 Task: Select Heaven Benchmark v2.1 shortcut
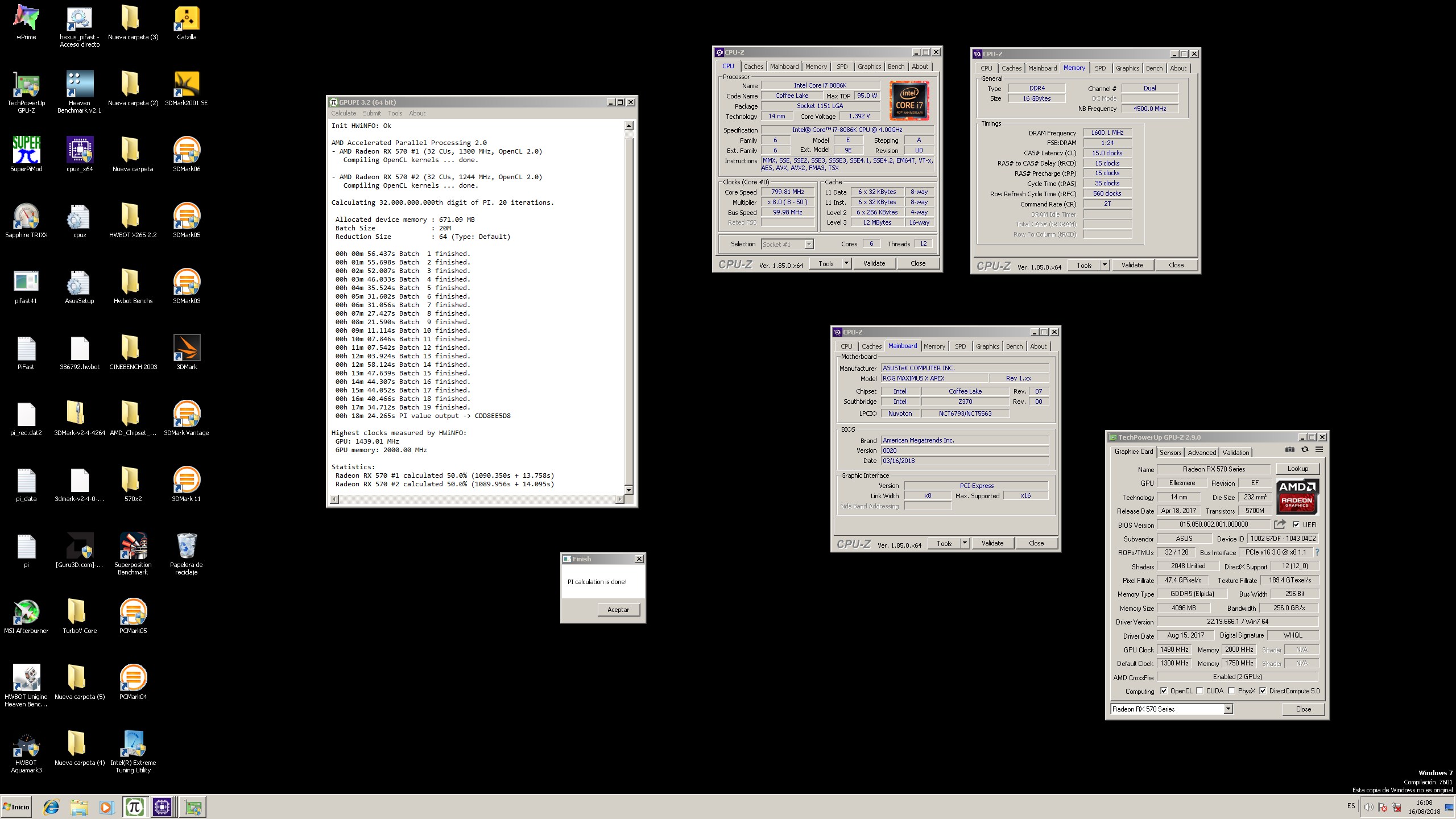[x=80, y=92]
